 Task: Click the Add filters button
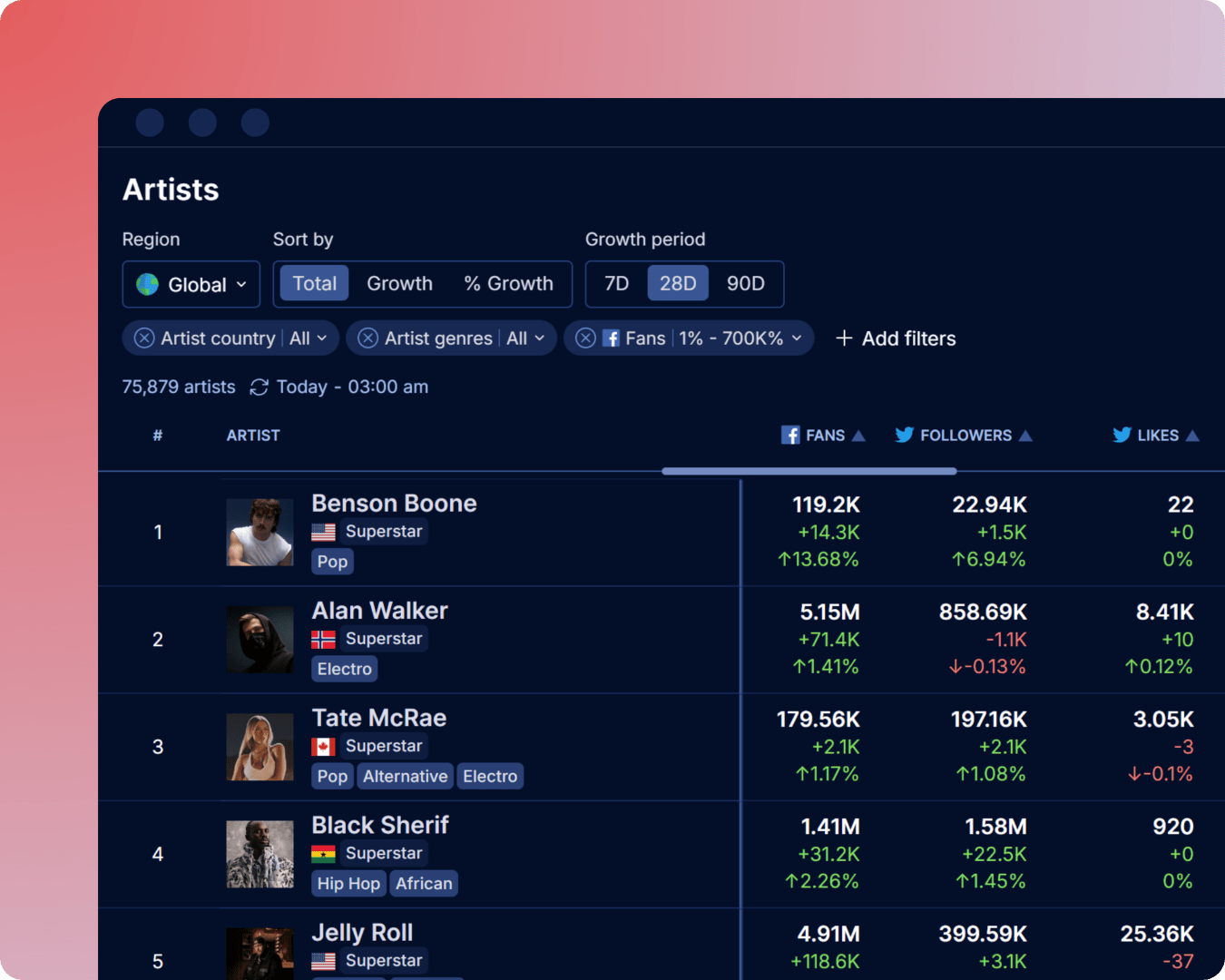tap(895, 338)
